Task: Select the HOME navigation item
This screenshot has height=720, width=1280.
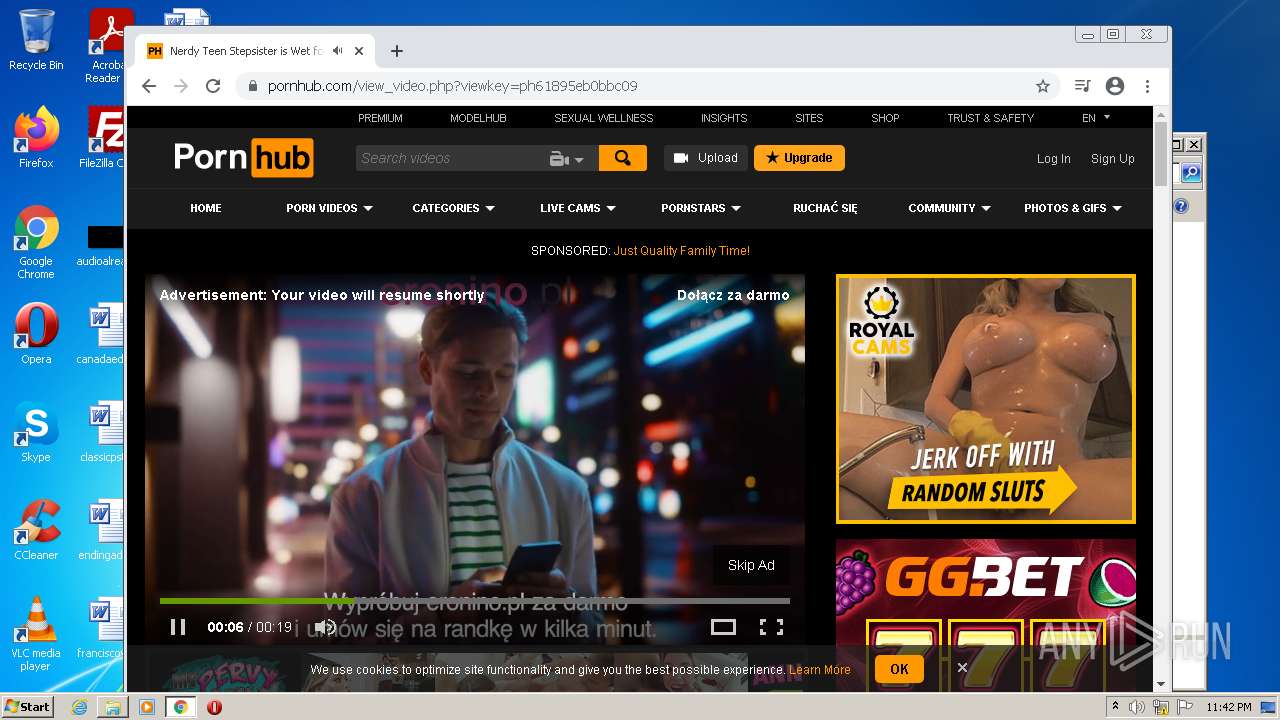Action: (206, 208)
